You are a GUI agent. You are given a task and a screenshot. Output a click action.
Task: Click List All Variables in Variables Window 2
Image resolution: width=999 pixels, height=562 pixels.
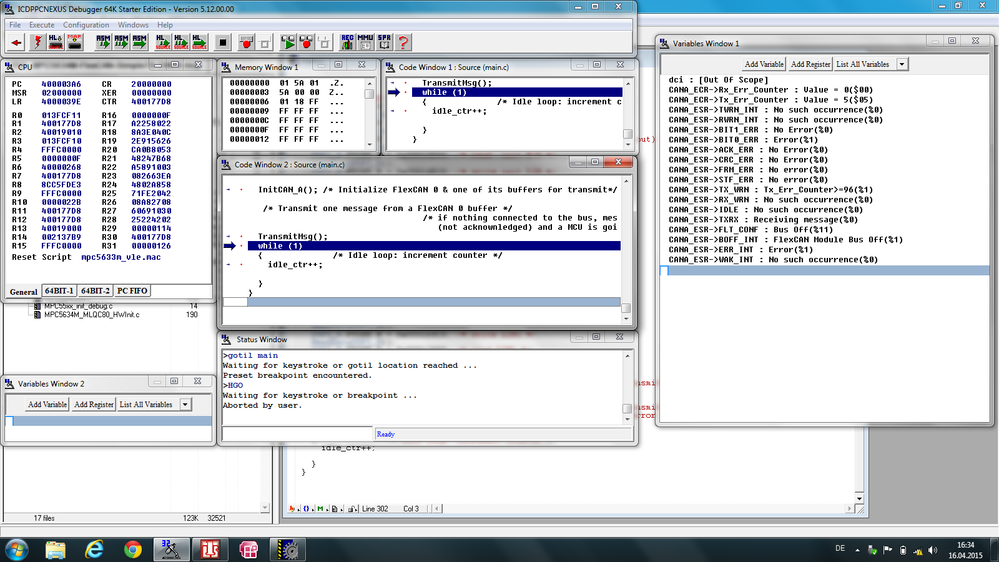[146, 405]
